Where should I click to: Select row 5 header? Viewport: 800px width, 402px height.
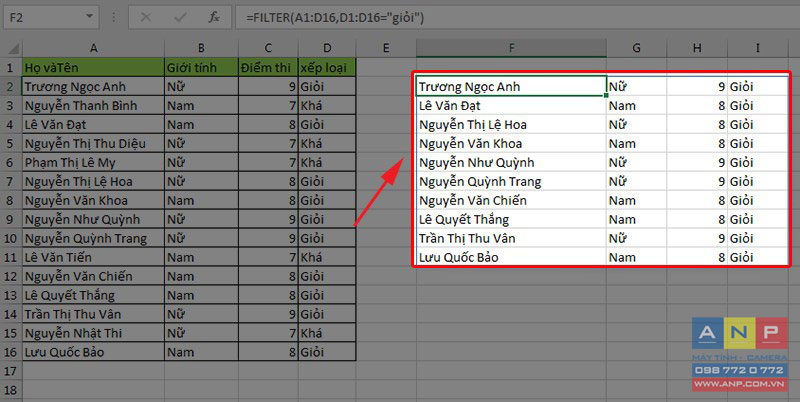[x=11, y=143]
